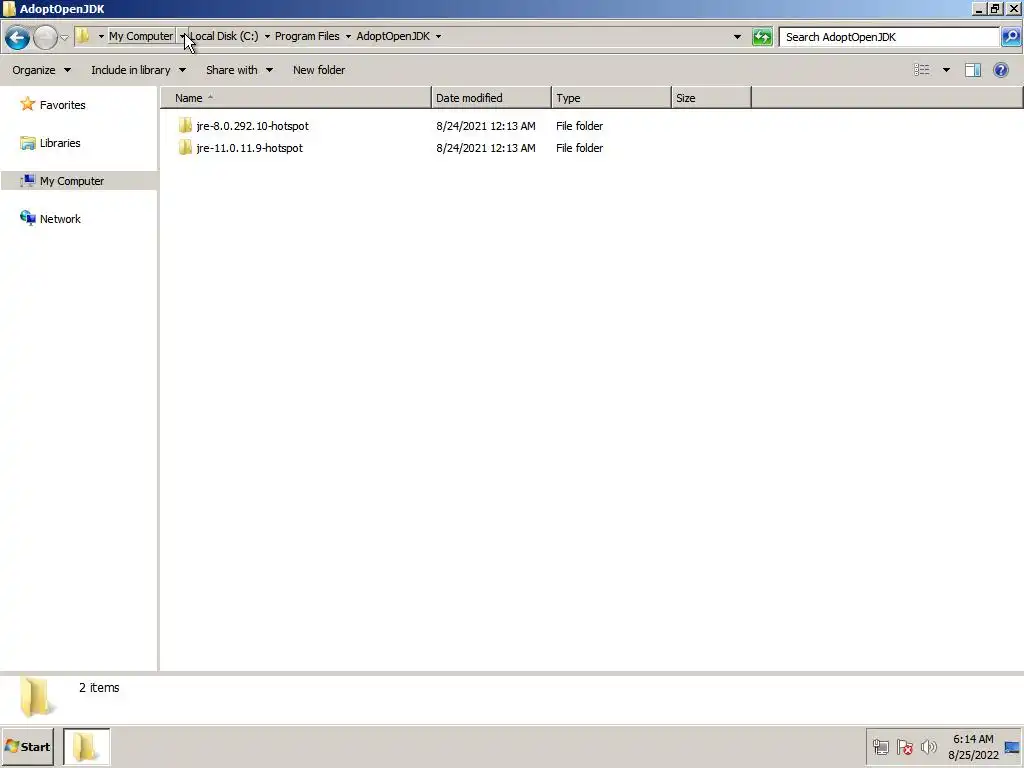
Task: Open the Start menu
Action: [27, 746]
